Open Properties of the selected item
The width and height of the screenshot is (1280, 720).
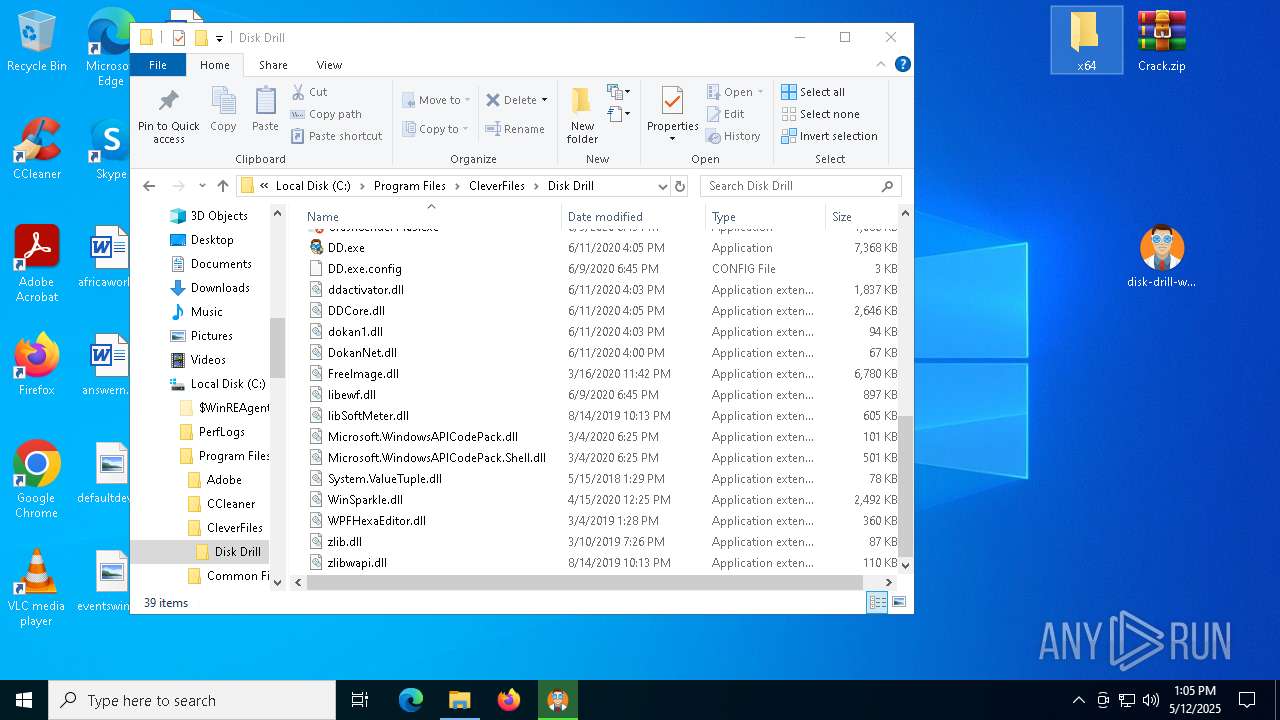(x=672, y=114)
